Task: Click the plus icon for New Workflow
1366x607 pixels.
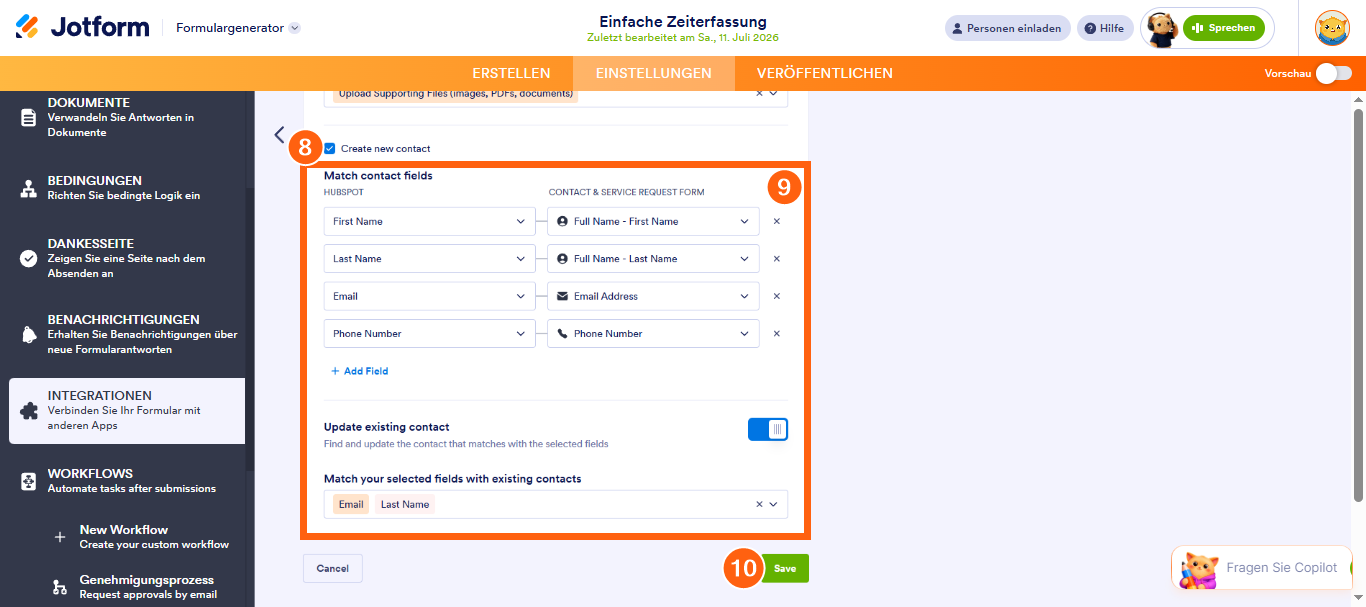Action: tap(60, 537)
